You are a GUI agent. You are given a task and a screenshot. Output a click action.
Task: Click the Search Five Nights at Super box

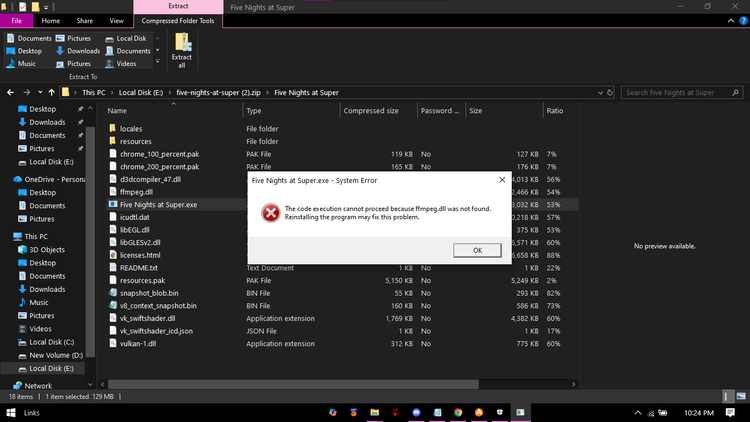tap(681, 92)
